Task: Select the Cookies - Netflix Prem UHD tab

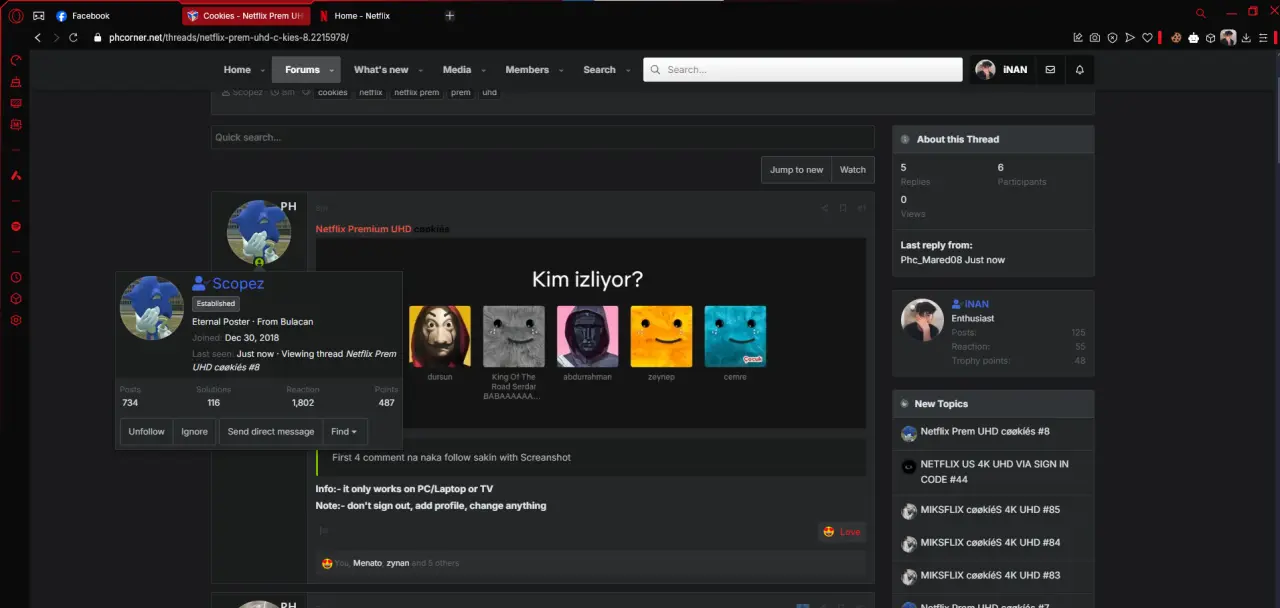Action: 246,16
